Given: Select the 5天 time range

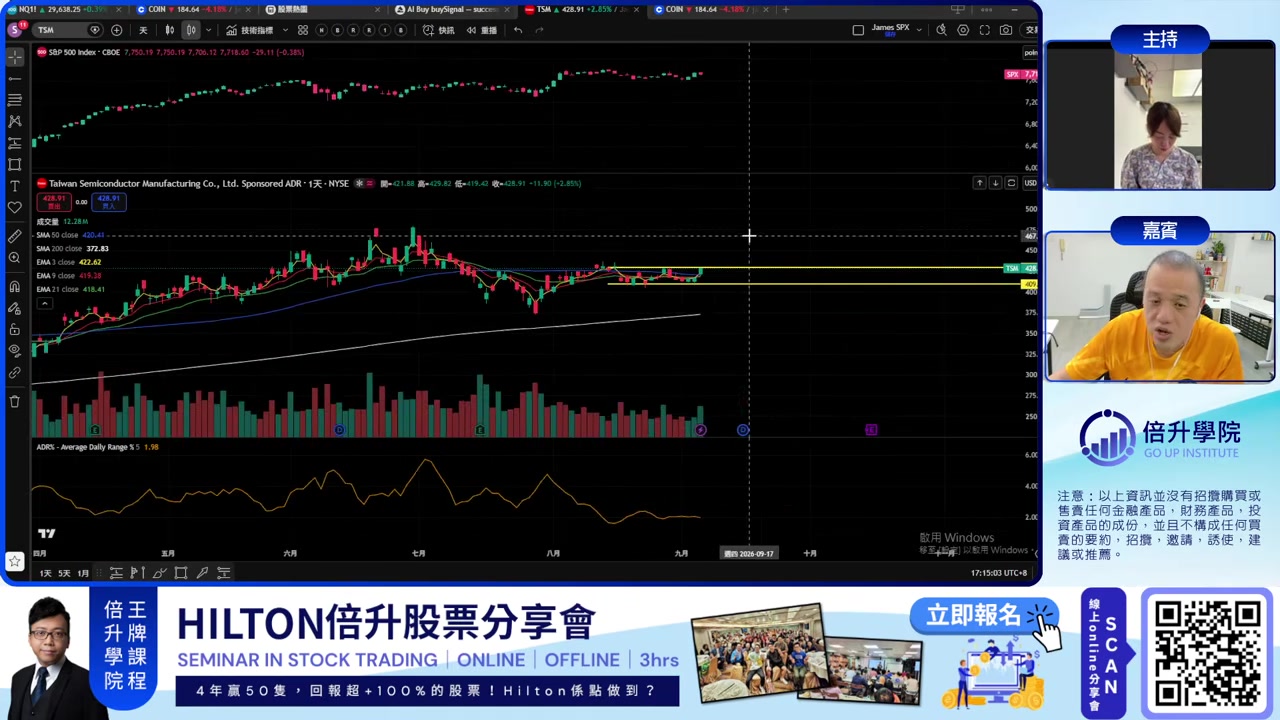Looking at the screenshot, I should pos(64,573).
